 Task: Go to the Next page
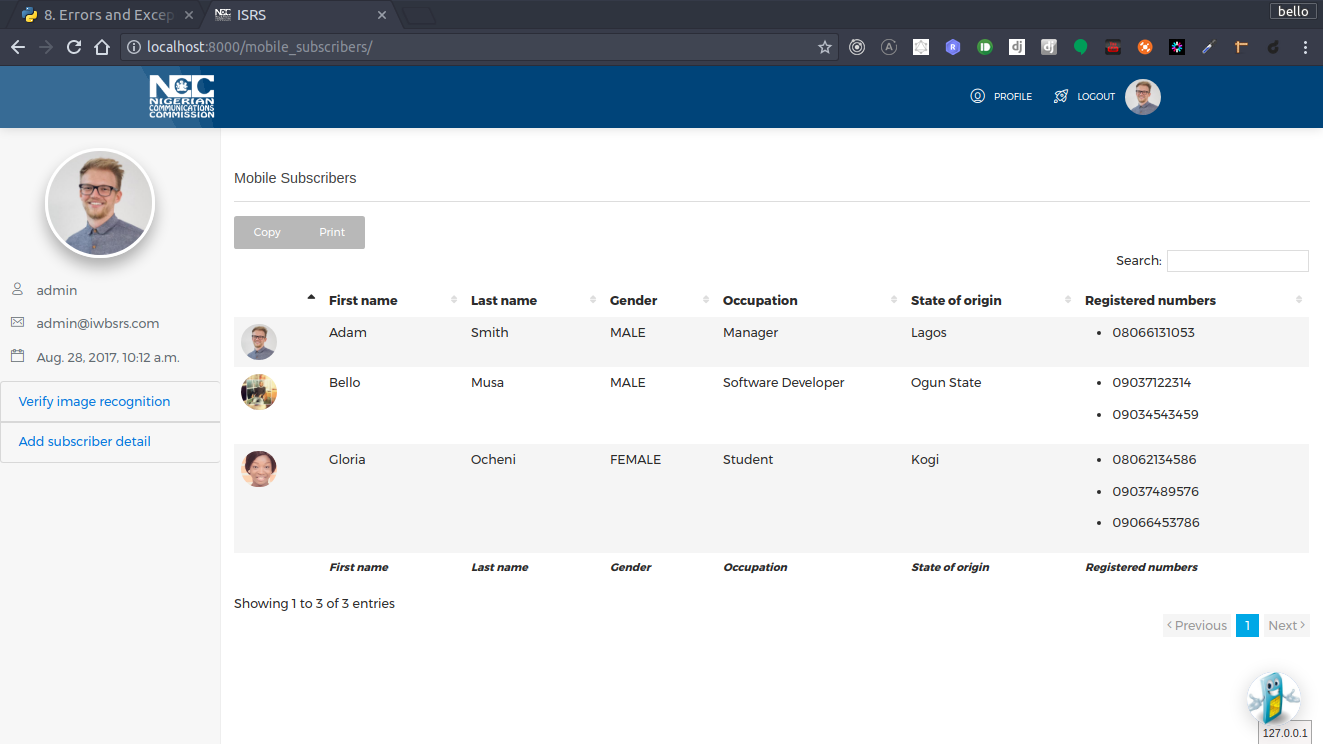[1286, 625]
